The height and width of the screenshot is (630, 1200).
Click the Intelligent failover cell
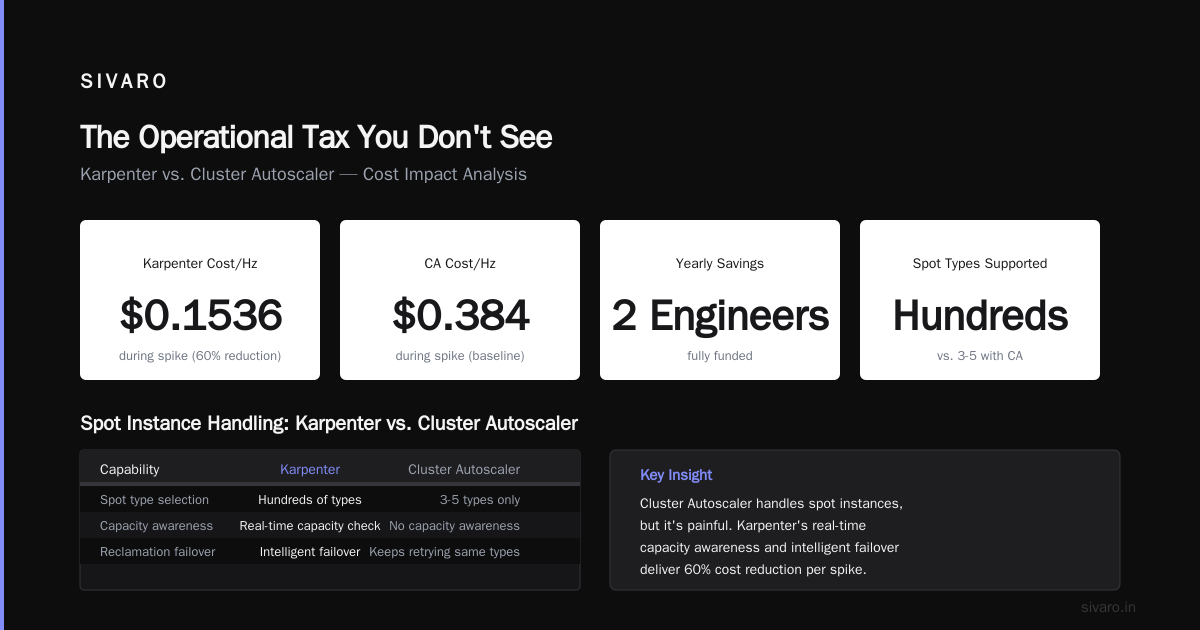click(x=310, y=551)
